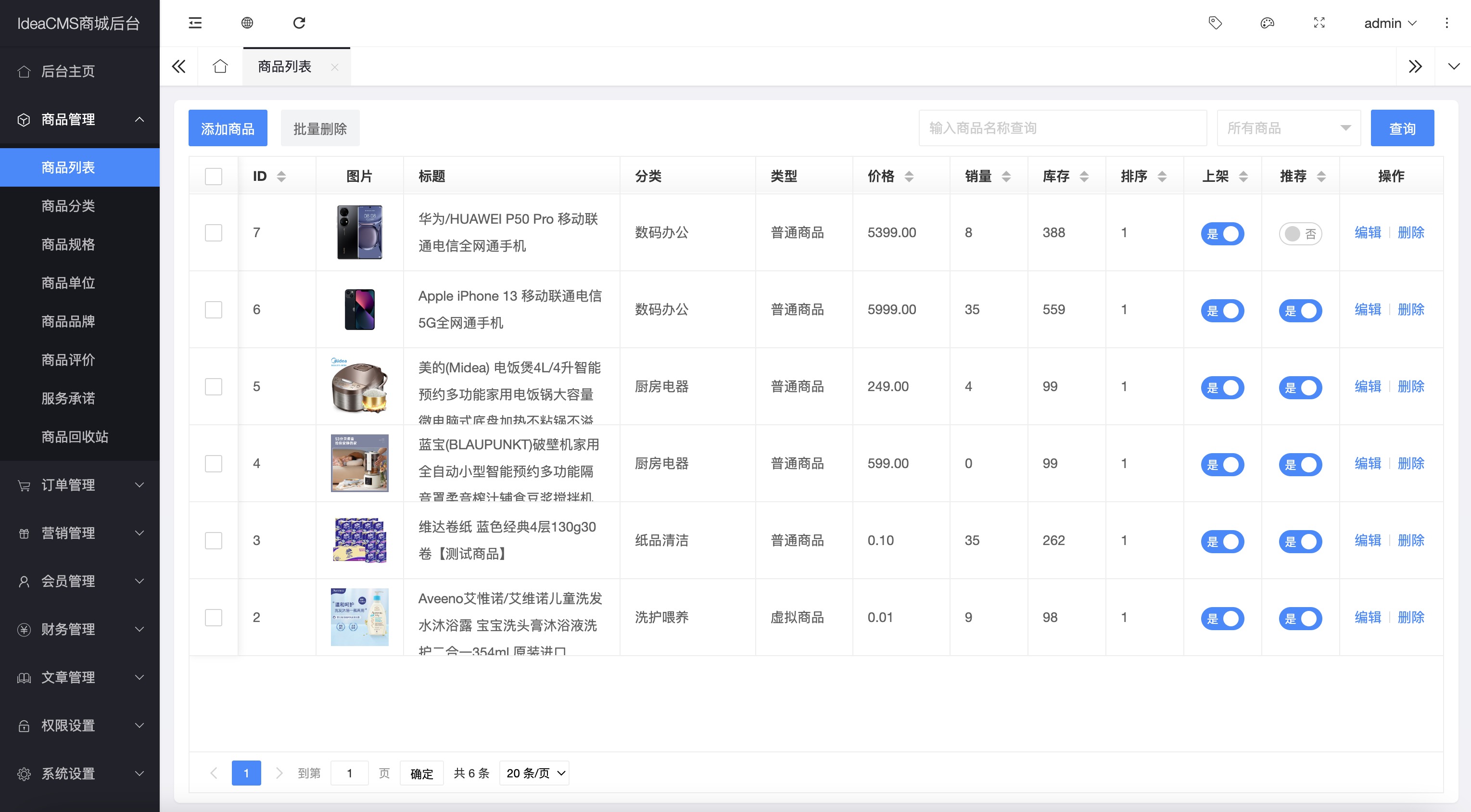Viewport: 1471px width, 812px height.
Task: Sort by ID column arrows
Action: point(281,177)
